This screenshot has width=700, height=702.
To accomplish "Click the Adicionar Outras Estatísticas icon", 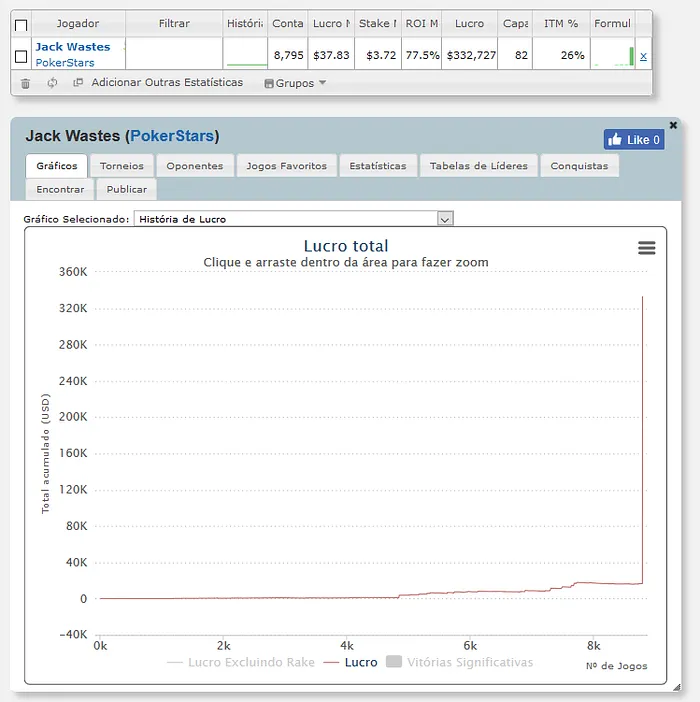I will (78, 83).
